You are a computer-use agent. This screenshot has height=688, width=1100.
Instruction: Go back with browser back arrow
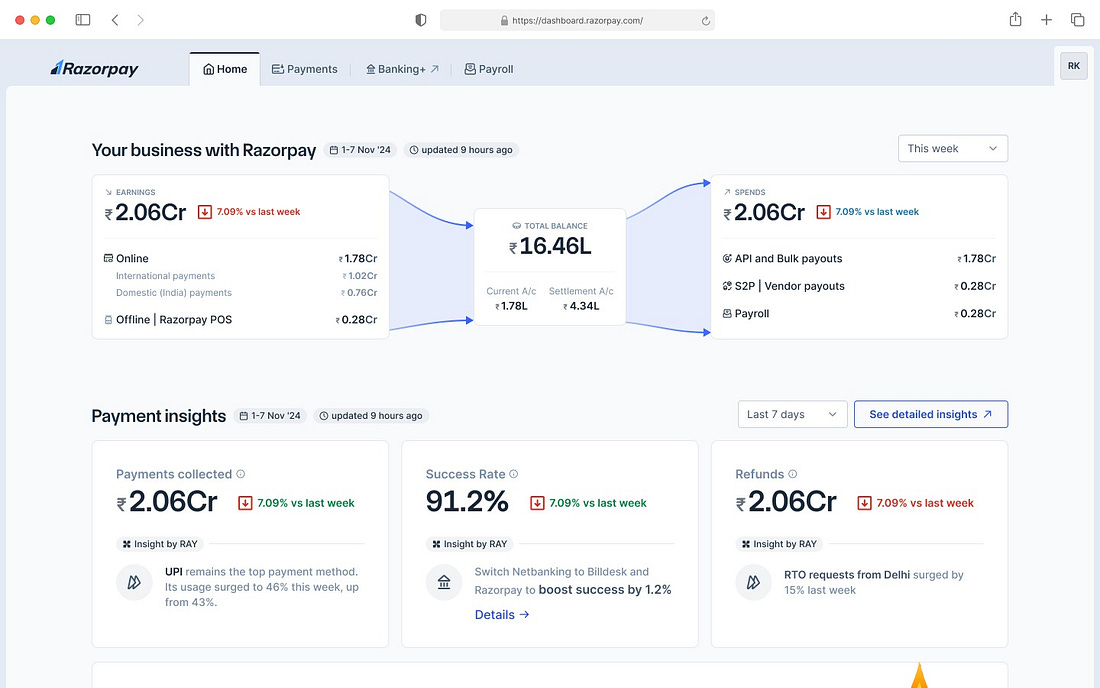[115, 20]
